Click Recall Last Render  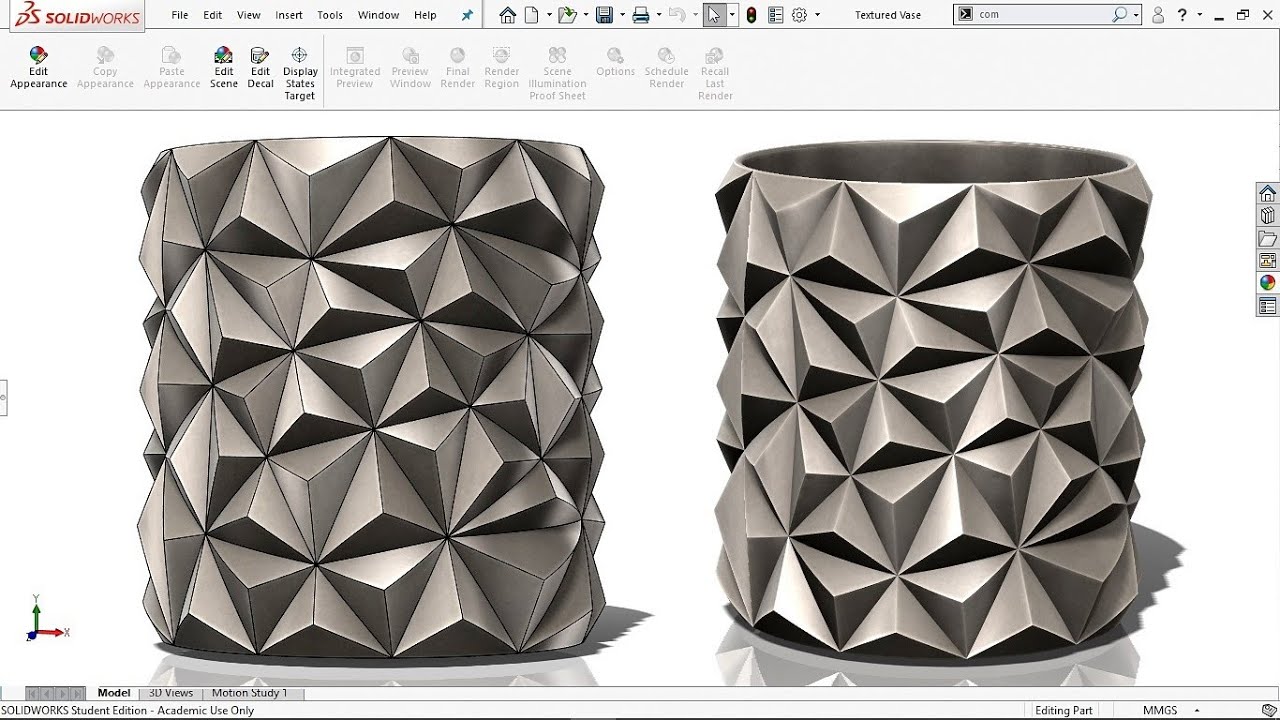(x=715, y=74)
